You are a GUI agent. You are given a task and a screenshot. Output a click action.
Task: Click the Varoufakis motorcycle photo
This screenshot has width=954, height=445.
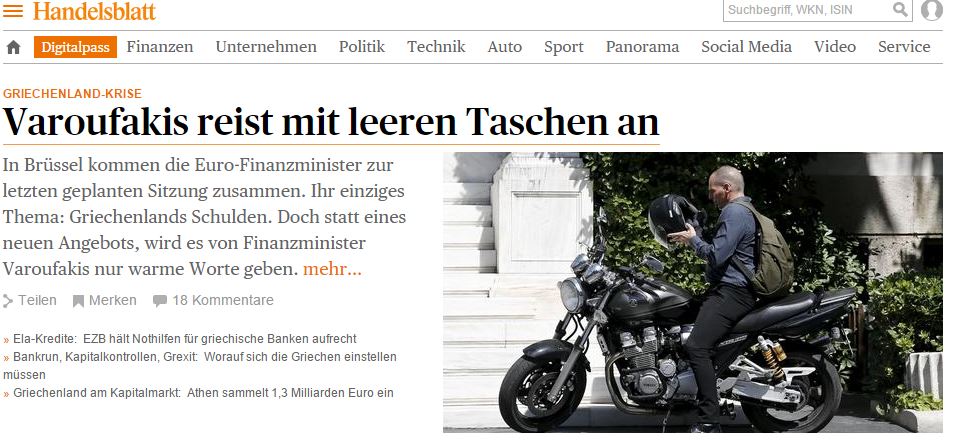[x=693, y=292]
